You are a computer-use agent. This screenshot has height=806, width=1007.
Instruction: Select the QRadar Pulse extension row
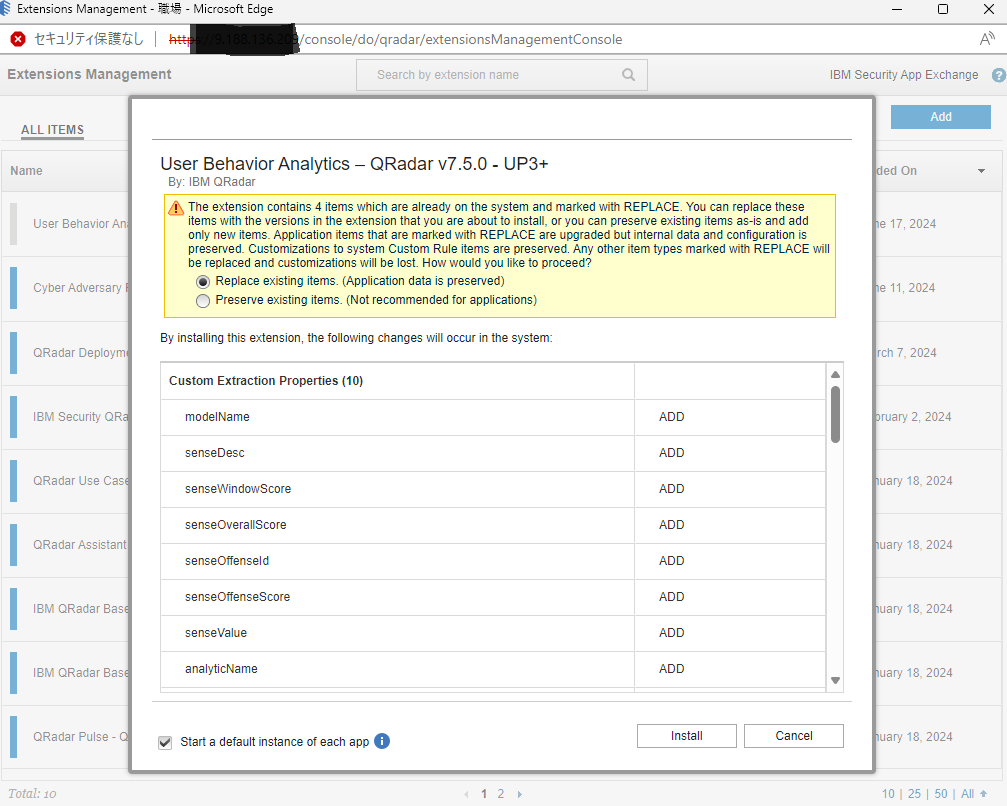(x=66, y=737)
